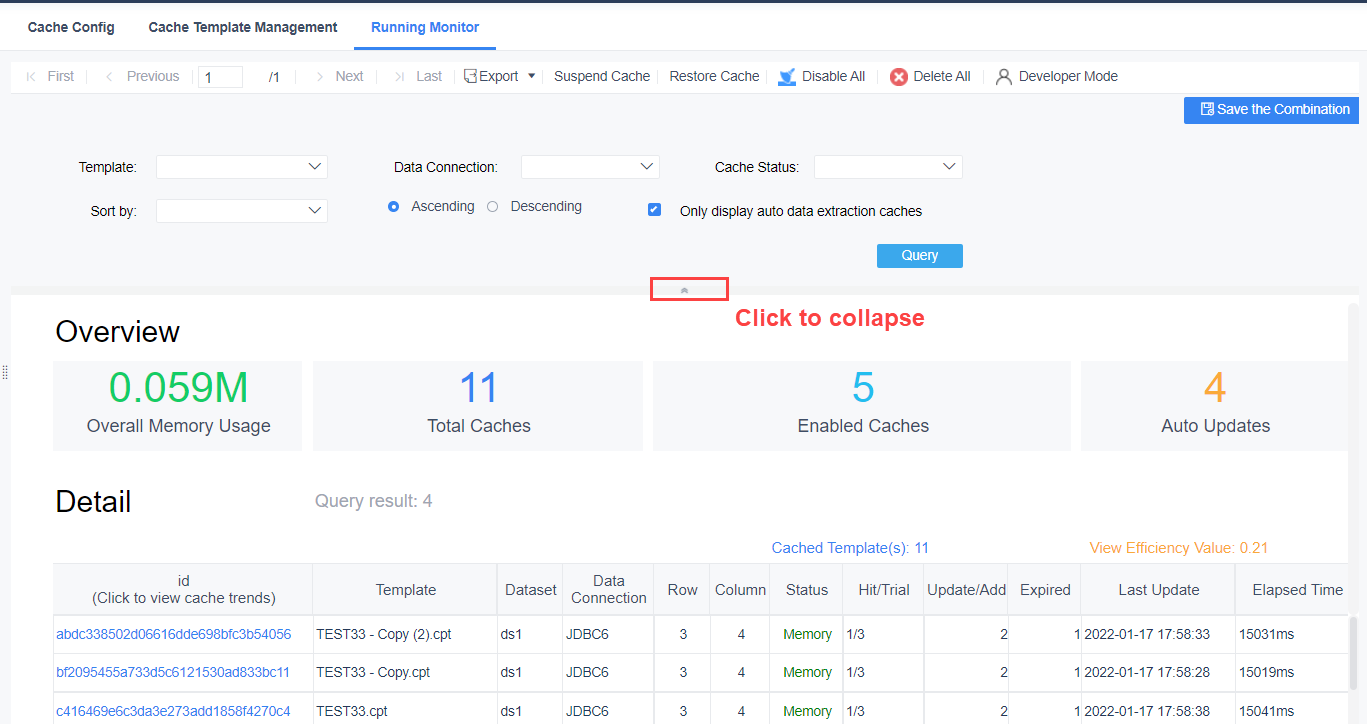Click Save the Combination button

(x=1271, y=110)
